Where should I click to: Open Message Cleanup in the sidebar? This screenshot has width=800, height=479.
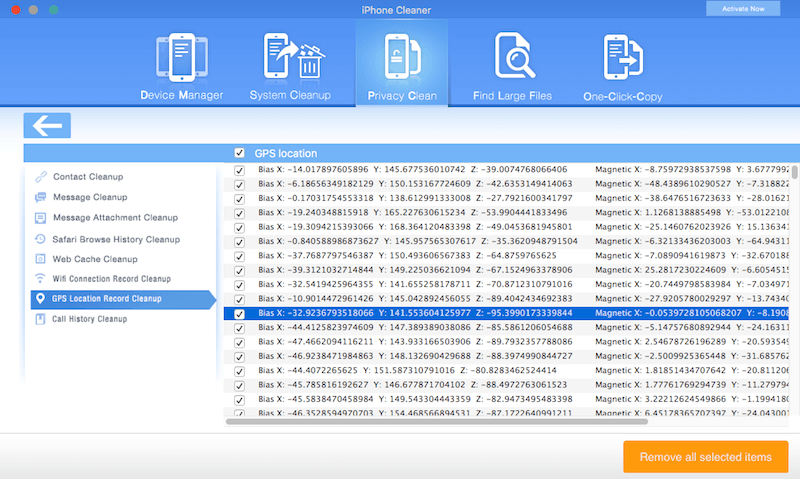click(90, 197)
